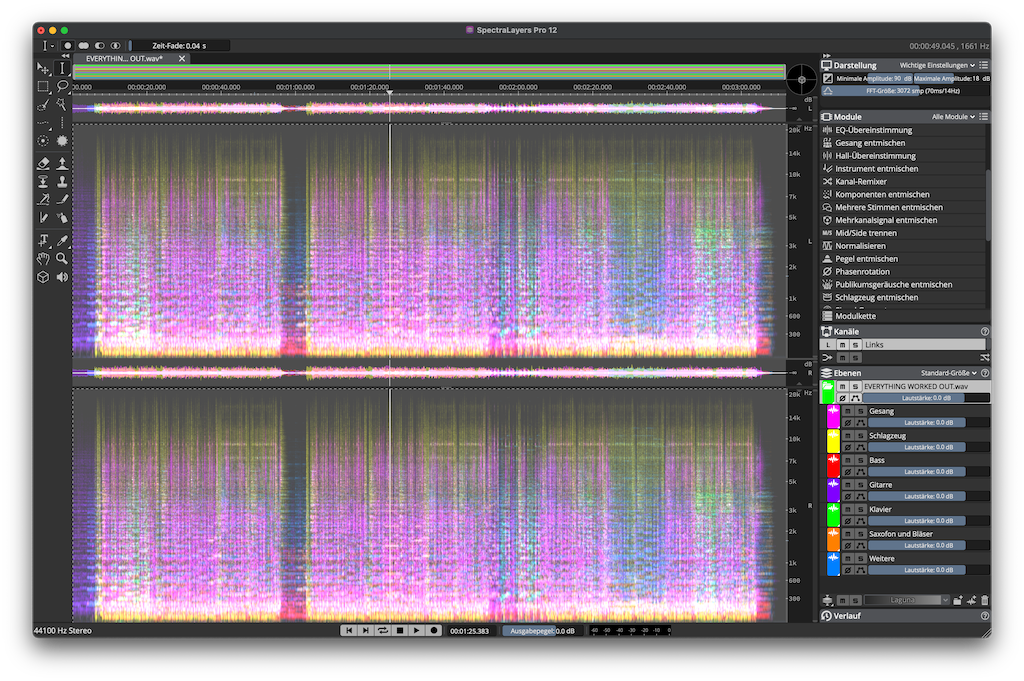Collapse the right side panel arrows

(x=826, y=56)
